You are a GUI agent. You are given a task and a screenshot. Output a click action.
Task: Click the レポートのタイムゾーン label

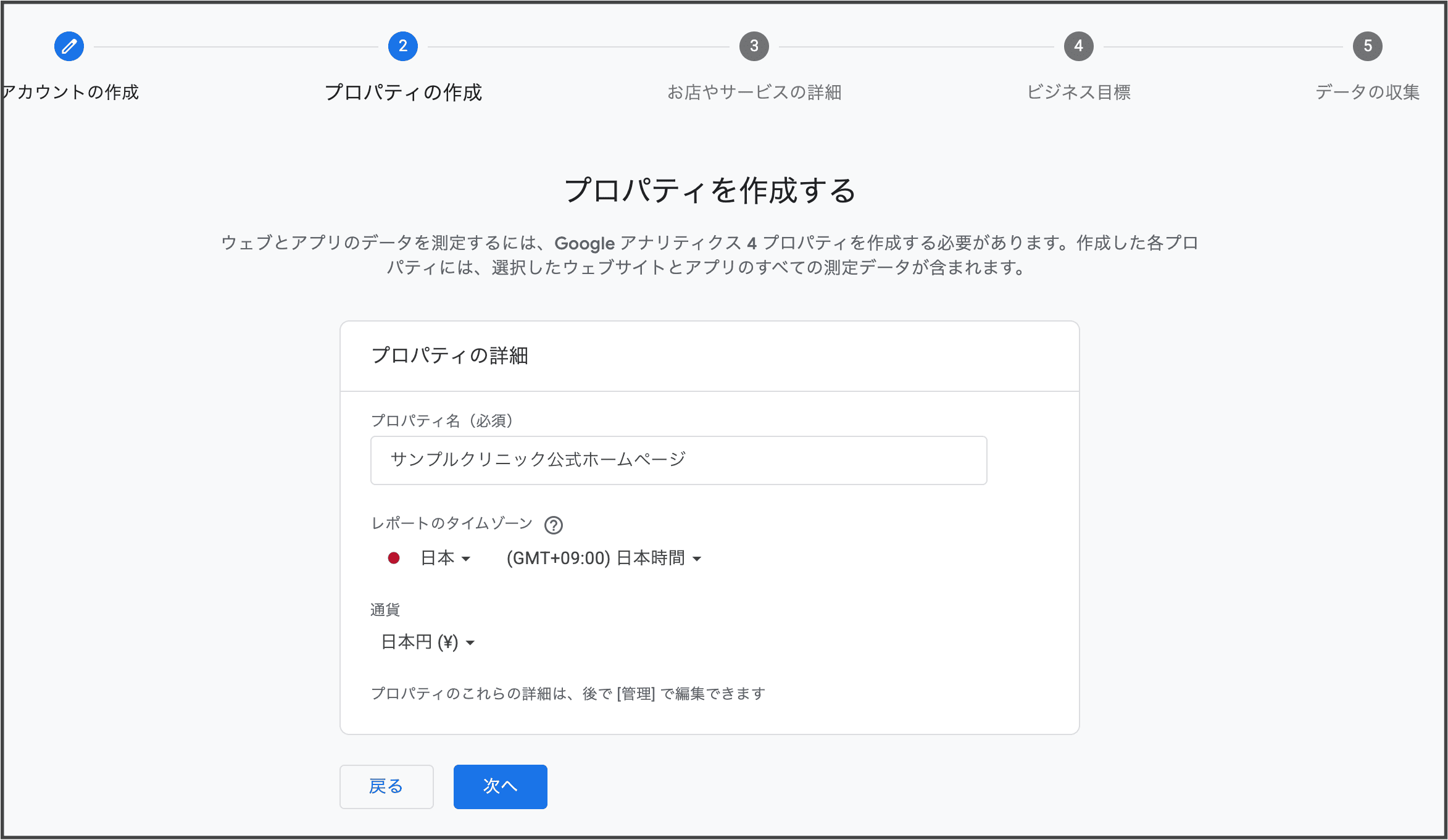point(452,523)
